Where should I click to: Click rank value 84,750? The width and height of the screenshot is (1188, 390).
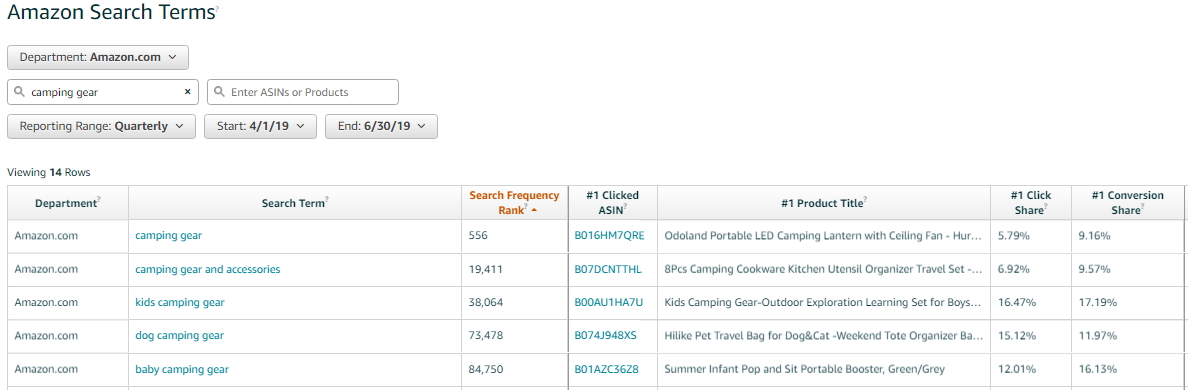point(486,370)
